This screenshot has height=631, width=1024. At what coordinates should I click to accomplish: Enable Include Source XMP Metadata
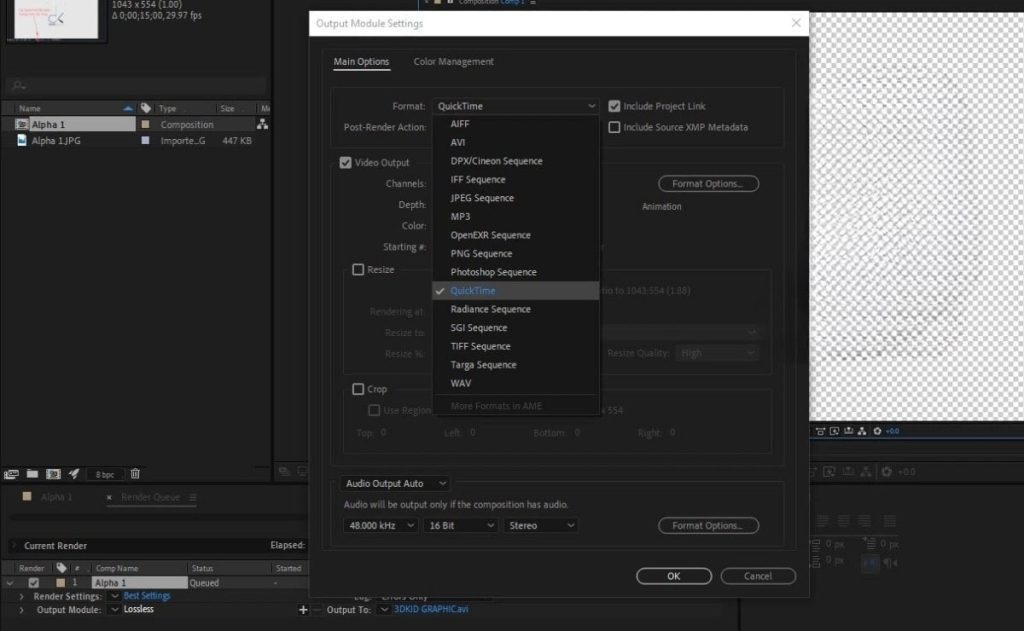614,127
